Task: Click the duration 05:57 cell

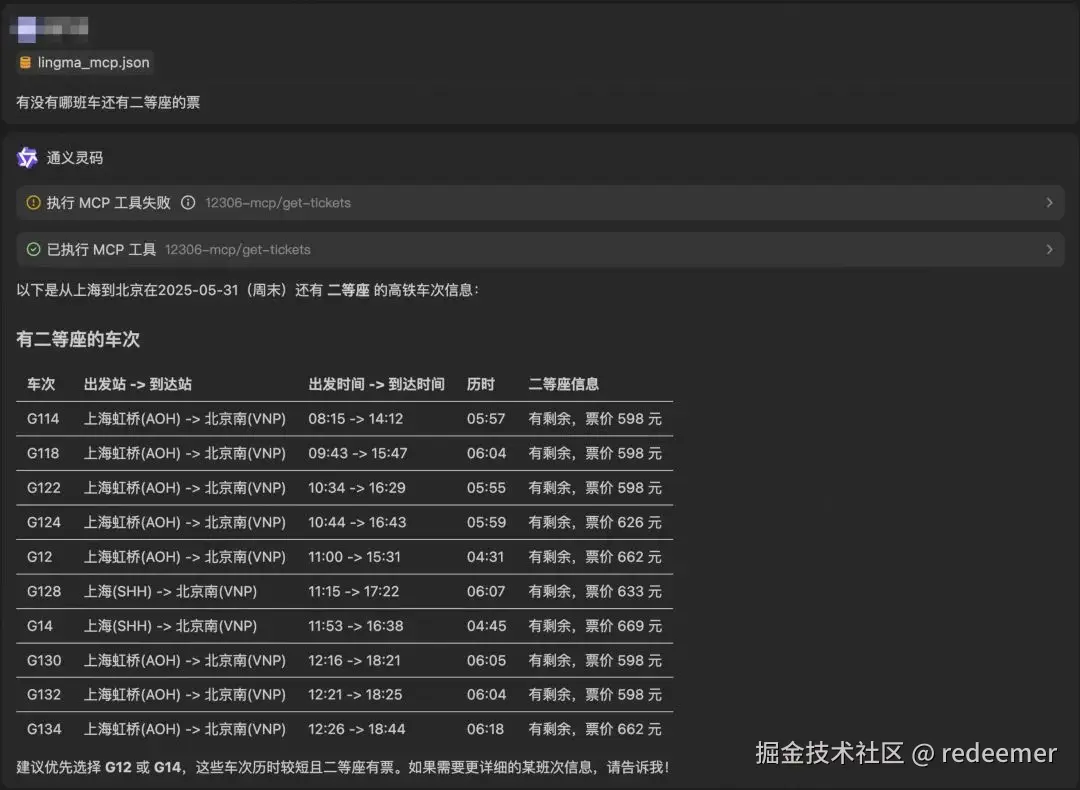Action: (x=486, y=419)
